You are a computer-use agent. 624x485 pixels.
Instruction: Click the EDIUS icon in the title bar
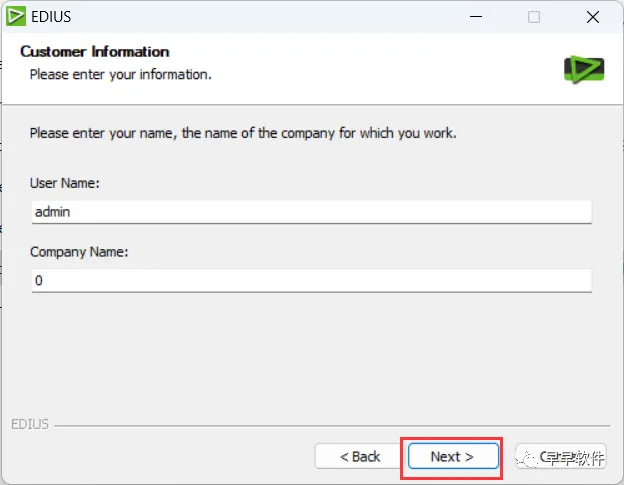coord(15,16)
